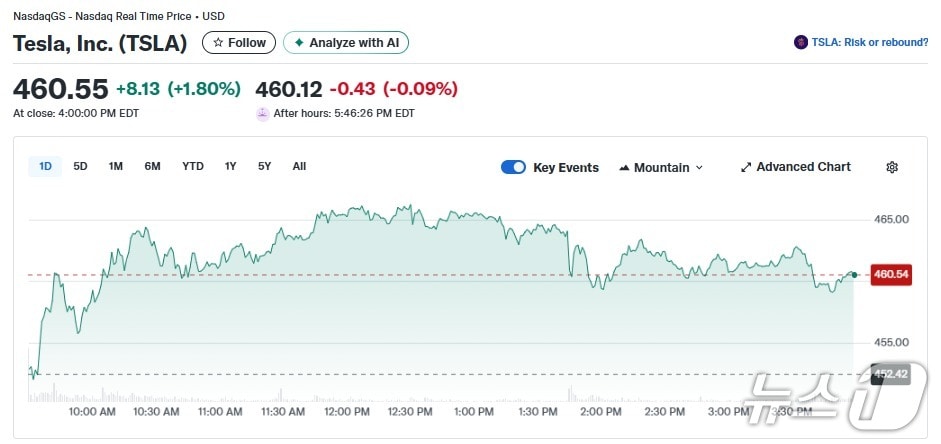Click the mountain chart-type icon

pyautogui.click(x=624, y=168)
